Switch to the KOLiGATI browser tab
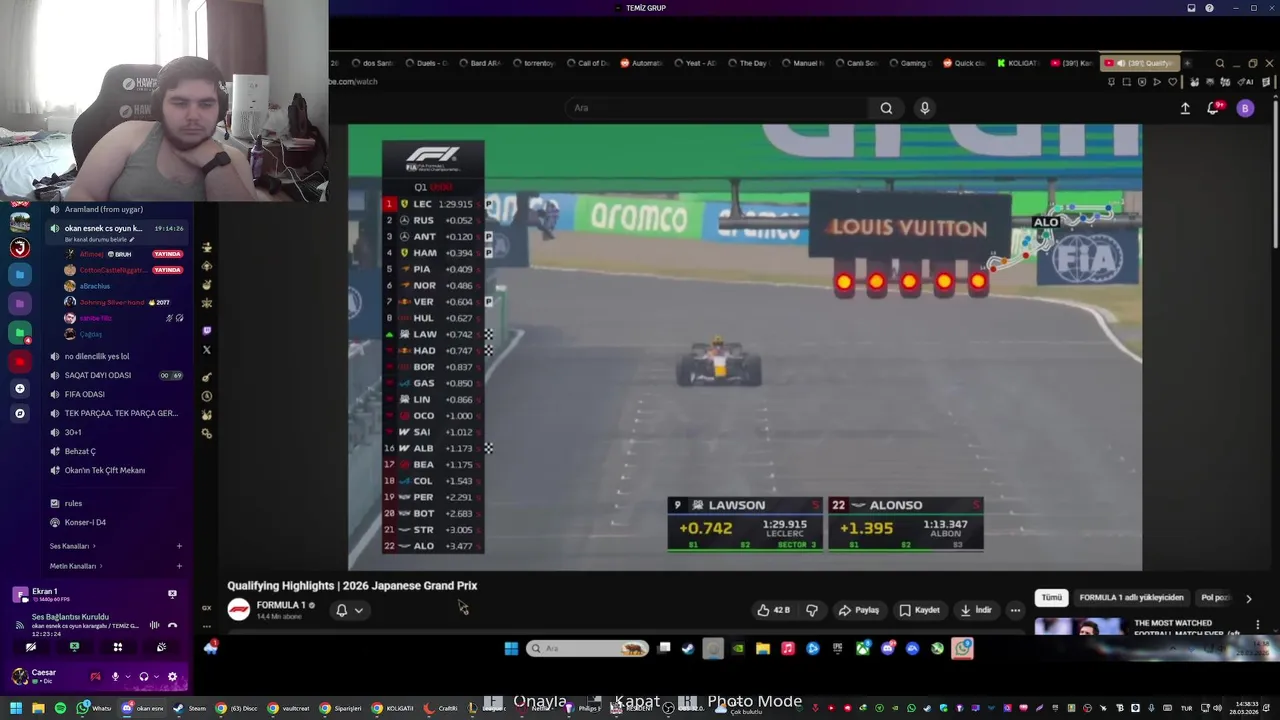This screenshot has width=1280, height=720. click(1017, 63)
